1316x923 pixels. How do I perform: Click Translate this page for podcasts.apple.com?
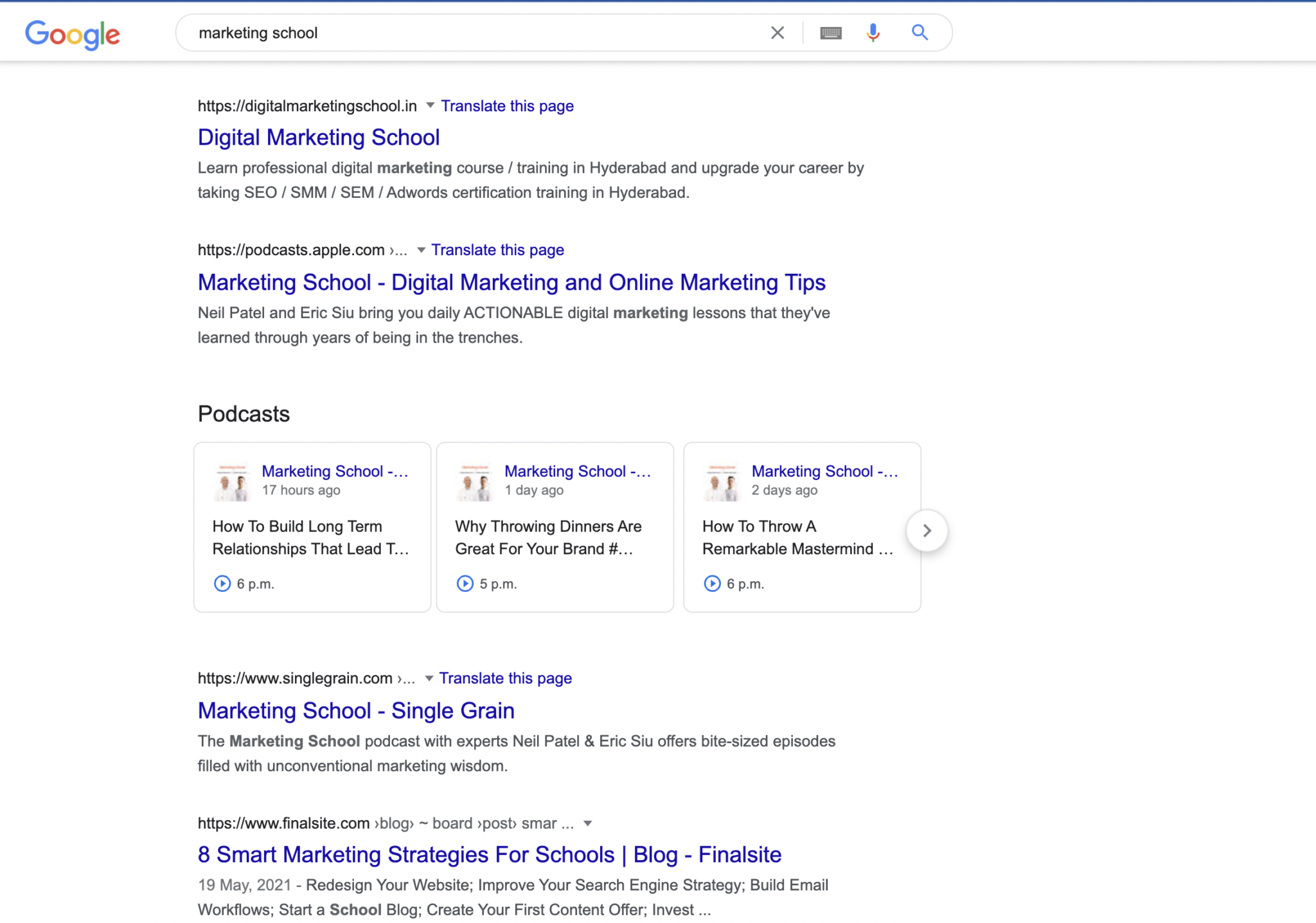pos(497,250)
